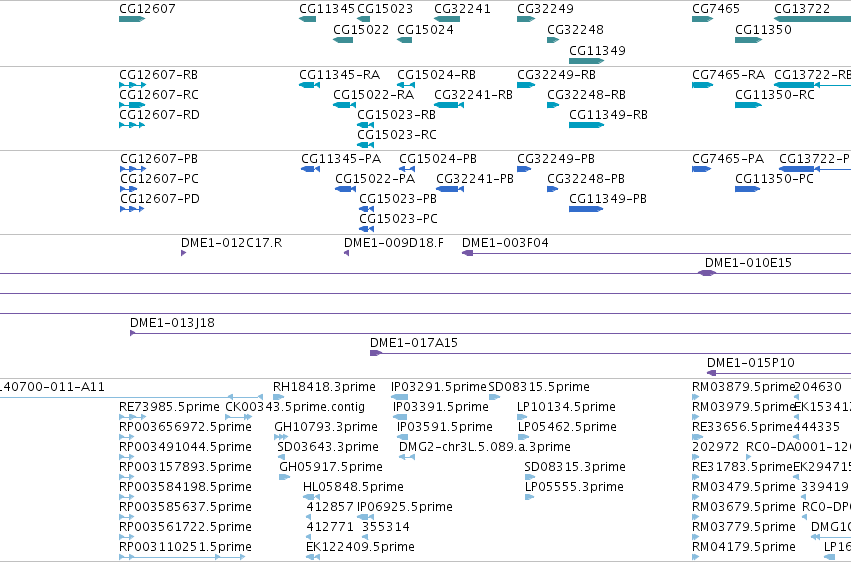Select clone DME1-003F04
Screen dimensions: 851x562
click(x=656, y=253)
